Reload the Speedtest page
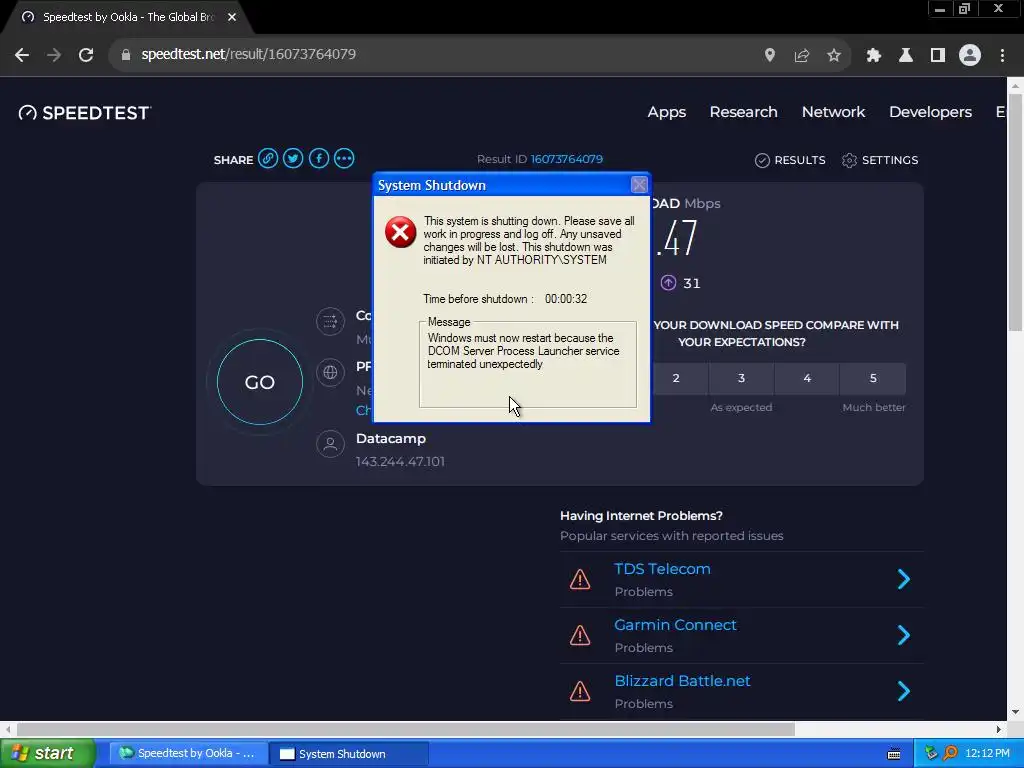Screen dimensions: 1024x768 86,55
